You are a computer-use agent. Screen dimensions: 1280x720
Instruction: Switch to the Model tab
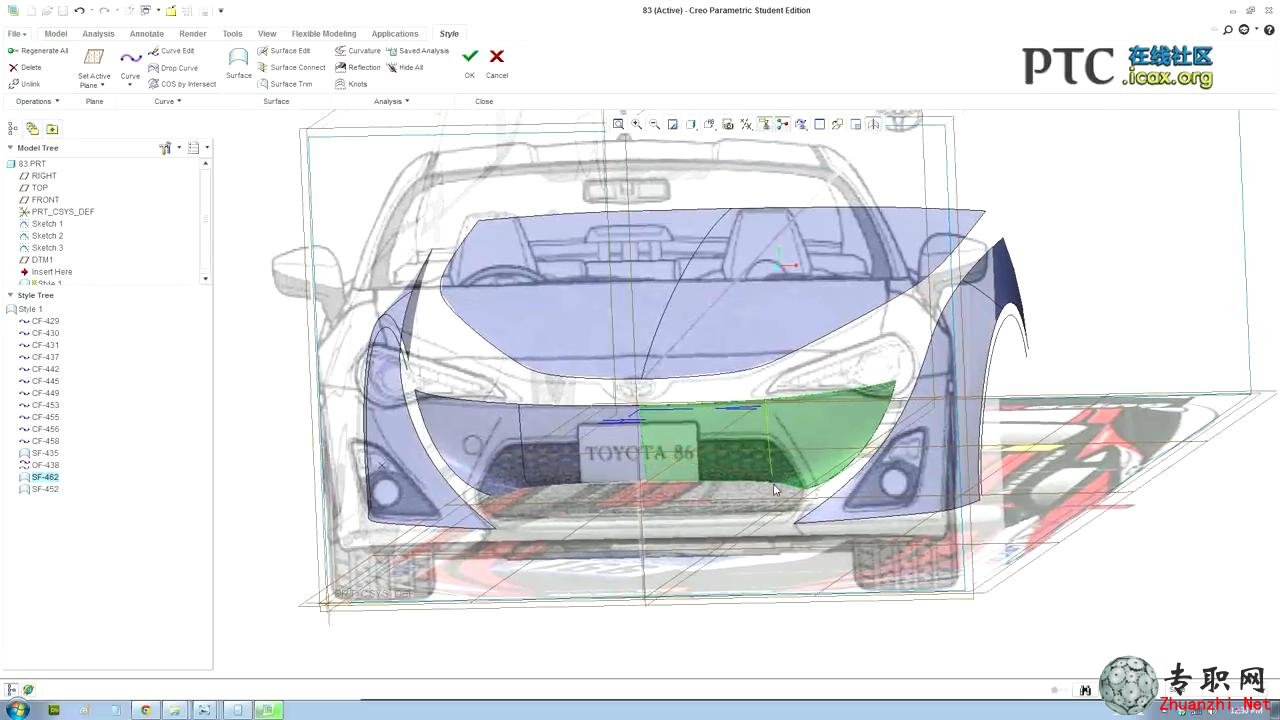(x=56, y=34)
